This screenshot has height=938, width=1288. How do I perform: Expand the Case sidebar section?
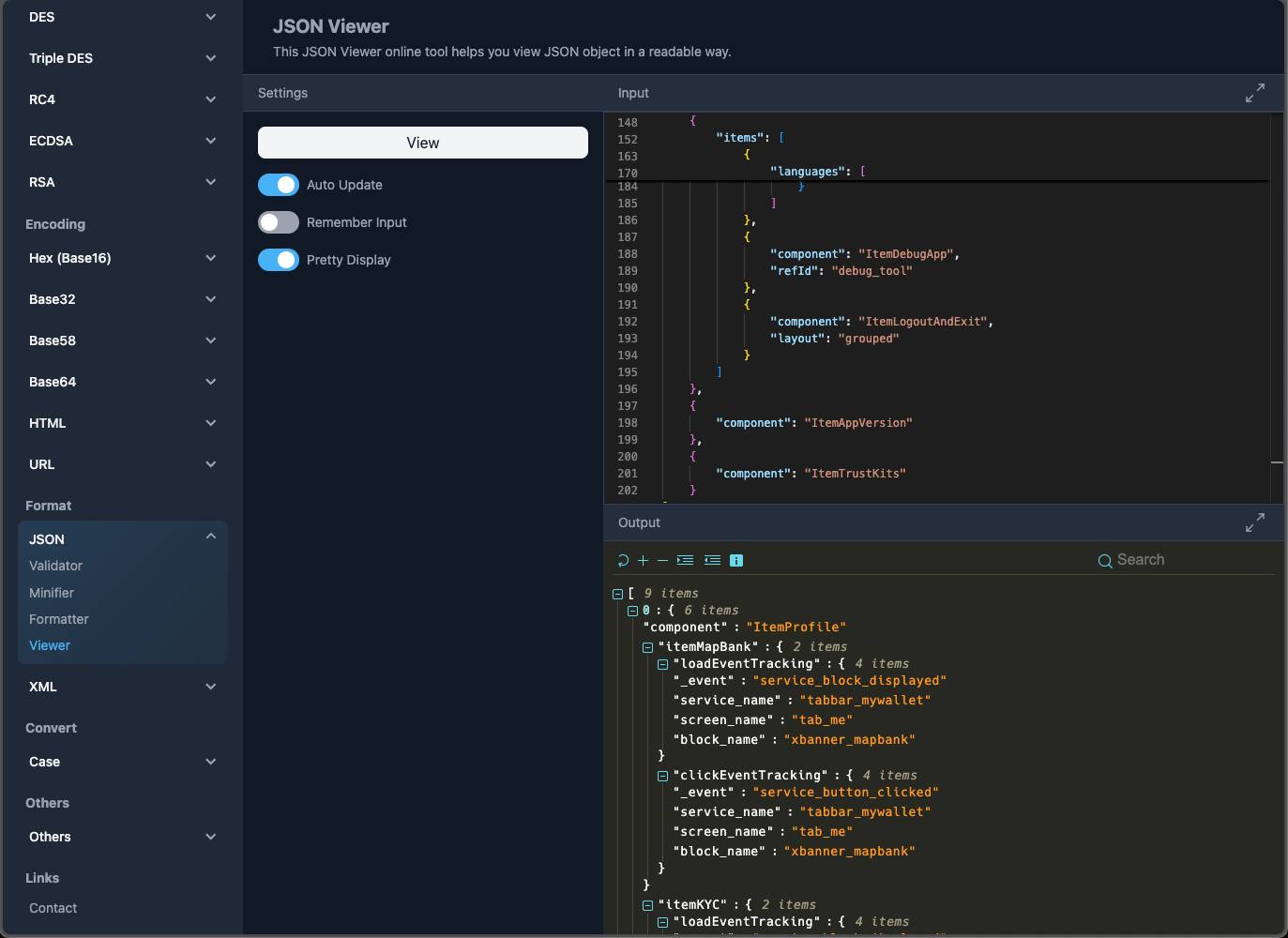[x=123, y=762]
